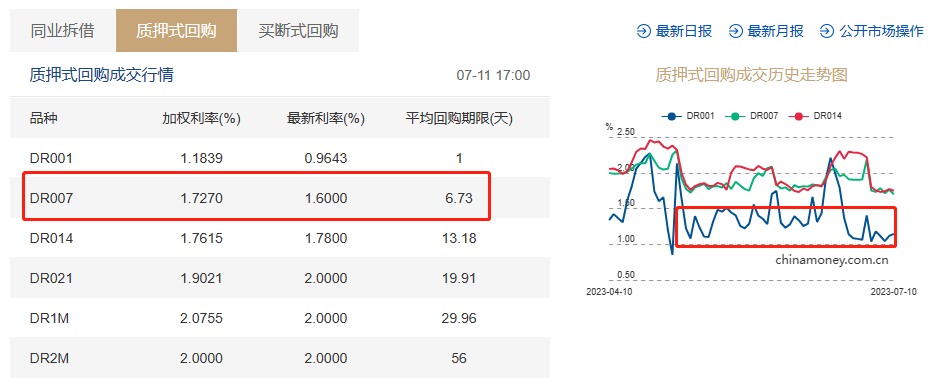Click the average term 6.73

pos(459,198)
